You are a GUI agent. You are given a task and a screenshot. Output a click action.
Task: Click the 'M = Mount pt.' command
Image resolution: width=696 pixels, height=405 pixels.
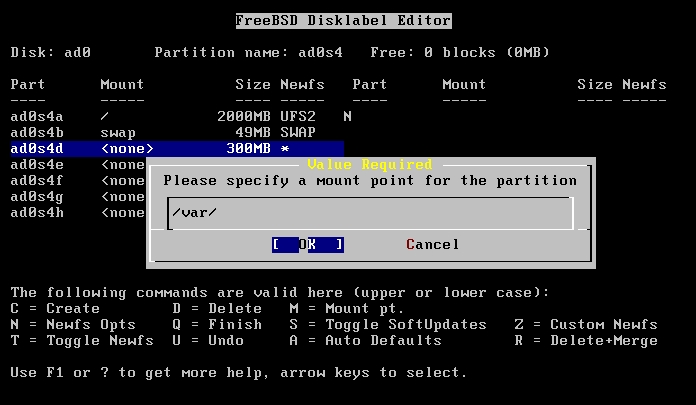(347, 309)
